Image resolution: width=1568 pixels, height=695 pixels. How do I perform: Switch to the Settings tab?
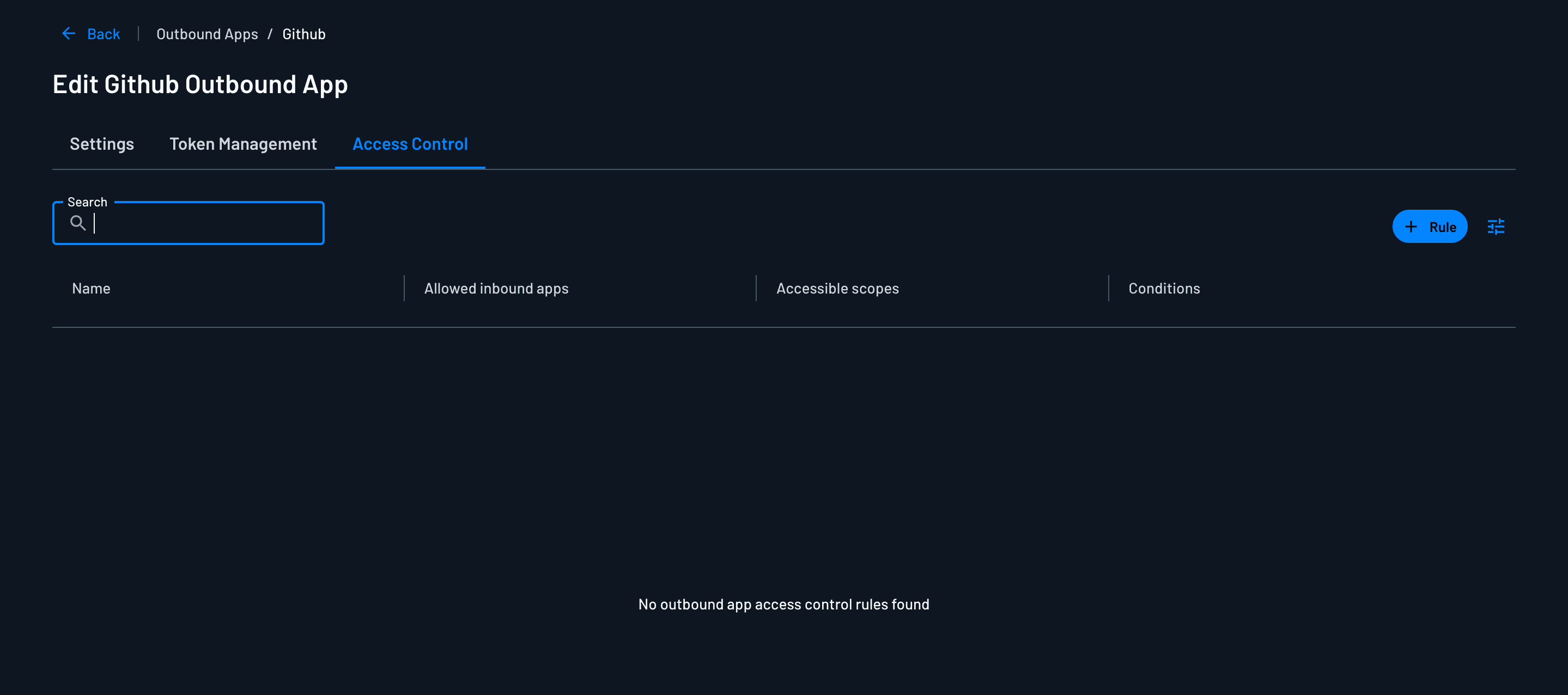pos(102,144)
